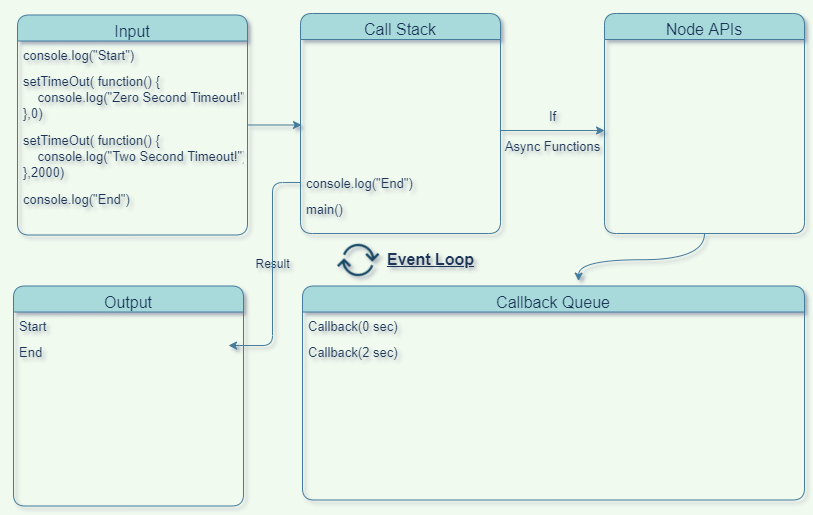The width and height of the screenshot is (813, 515).
Task: Select Callback(2 sec) queue entry
Action: coord(353,353)
